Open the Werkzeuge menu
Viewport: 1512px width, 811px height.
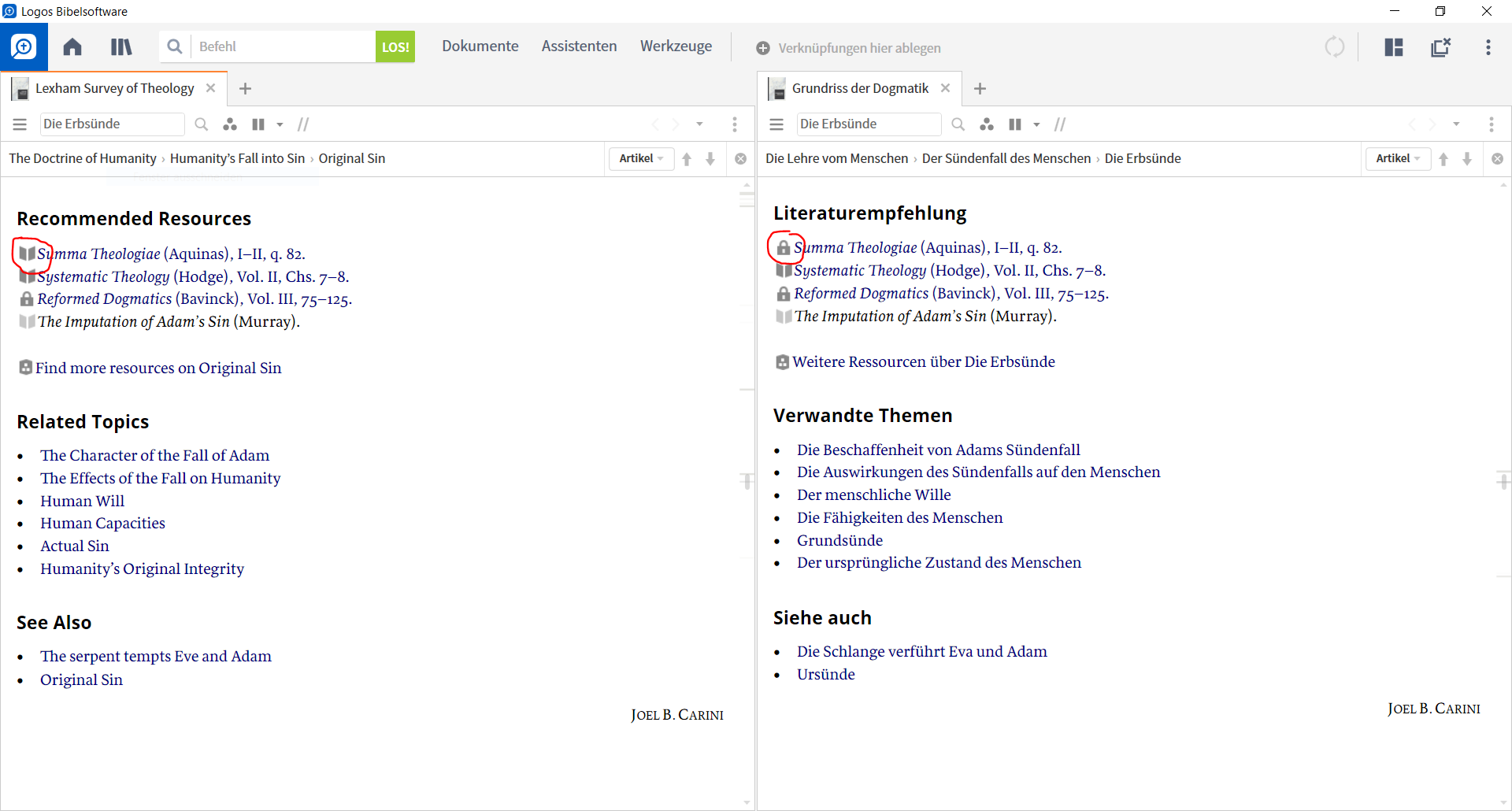(x=676, y=46)
